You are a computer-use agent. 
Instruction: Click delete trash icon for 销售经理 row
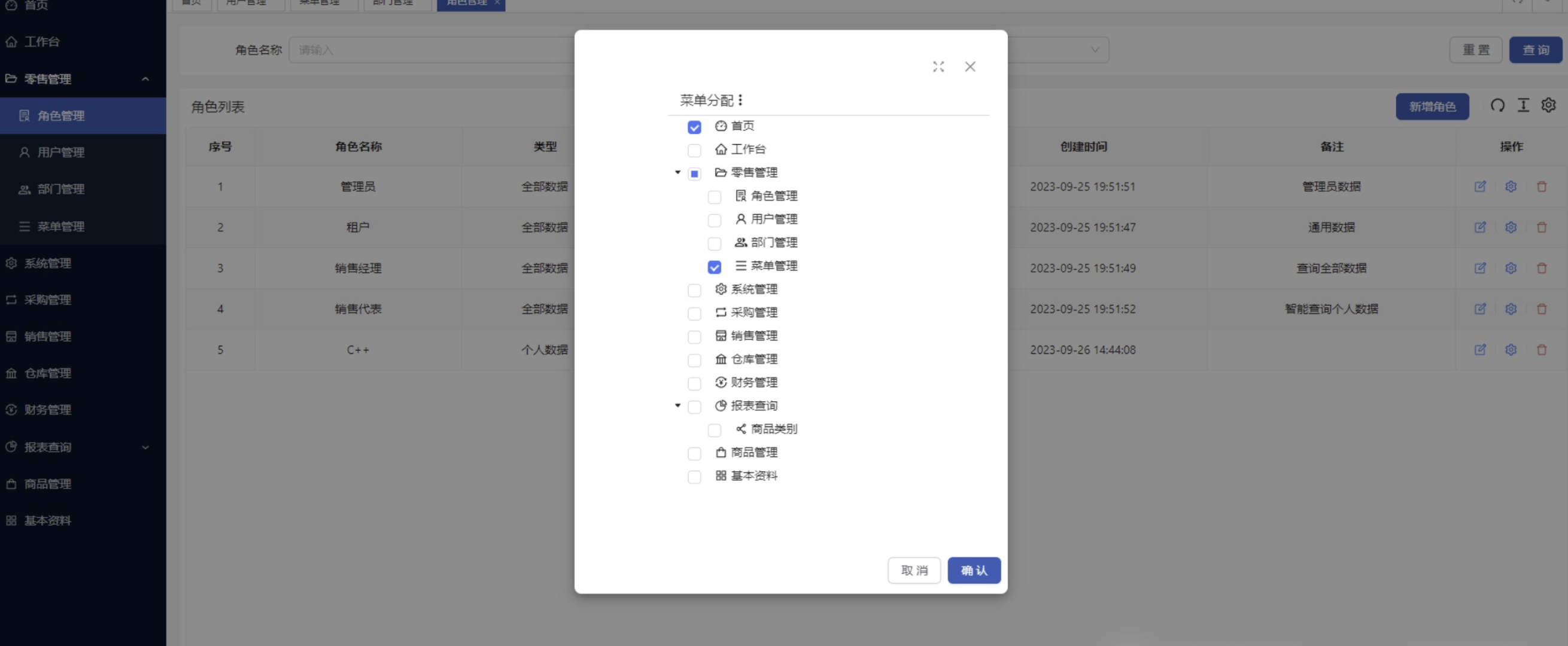tap(1541, 268)
